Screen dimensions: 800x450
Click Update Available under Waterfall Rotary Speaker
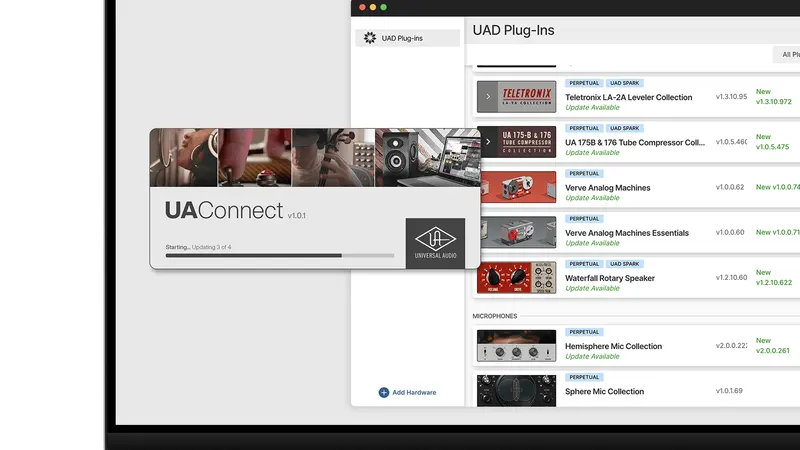point(592,288)
